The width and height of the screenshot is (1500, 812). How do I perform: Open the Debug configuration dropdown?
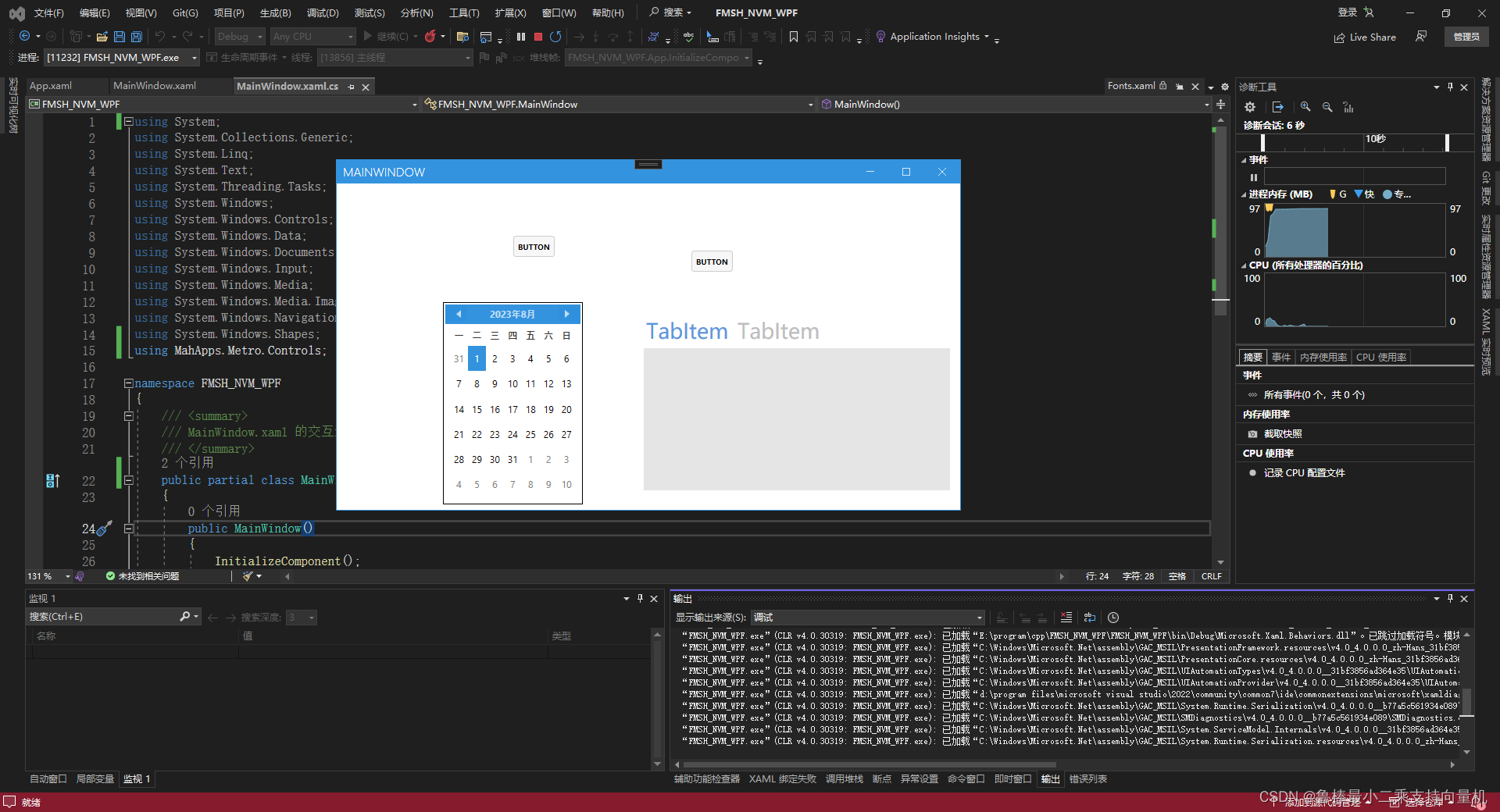pos(238,37)
